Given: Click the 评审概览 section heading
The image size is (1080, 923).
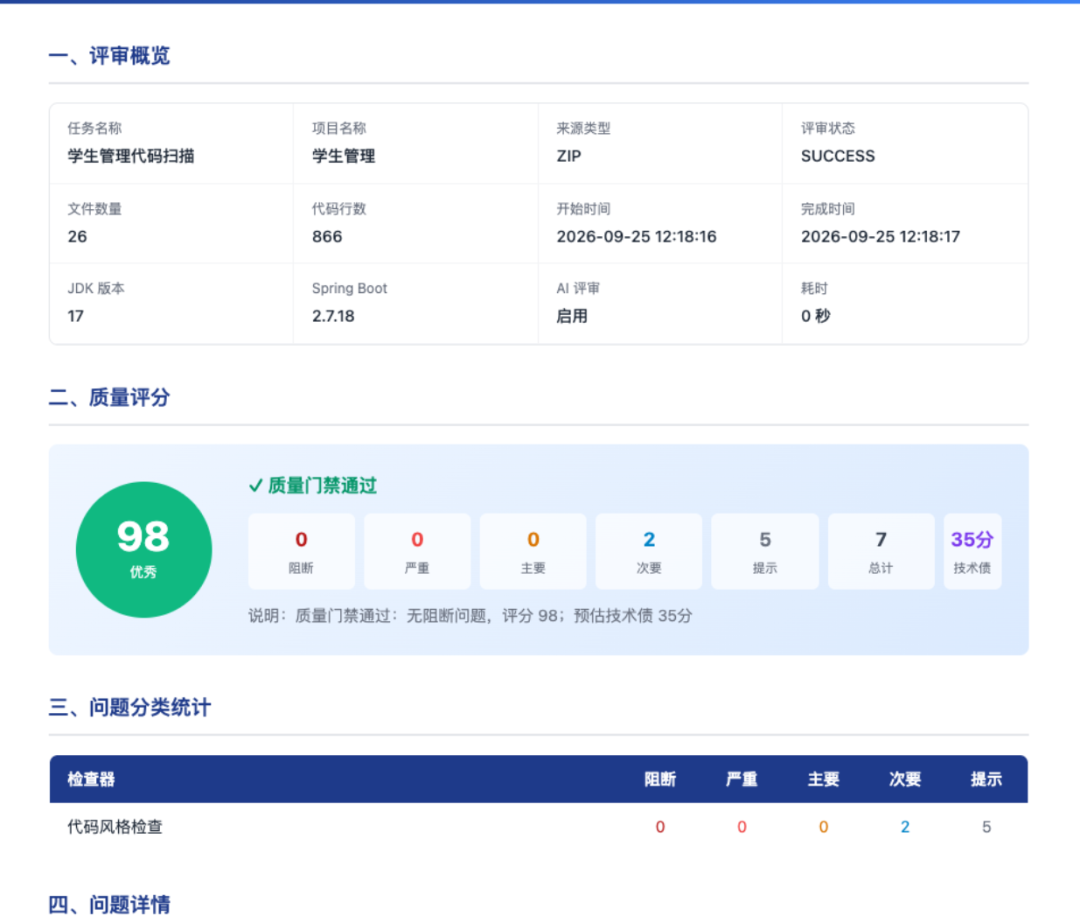Looking at the screenshot, I should [109, 56].
